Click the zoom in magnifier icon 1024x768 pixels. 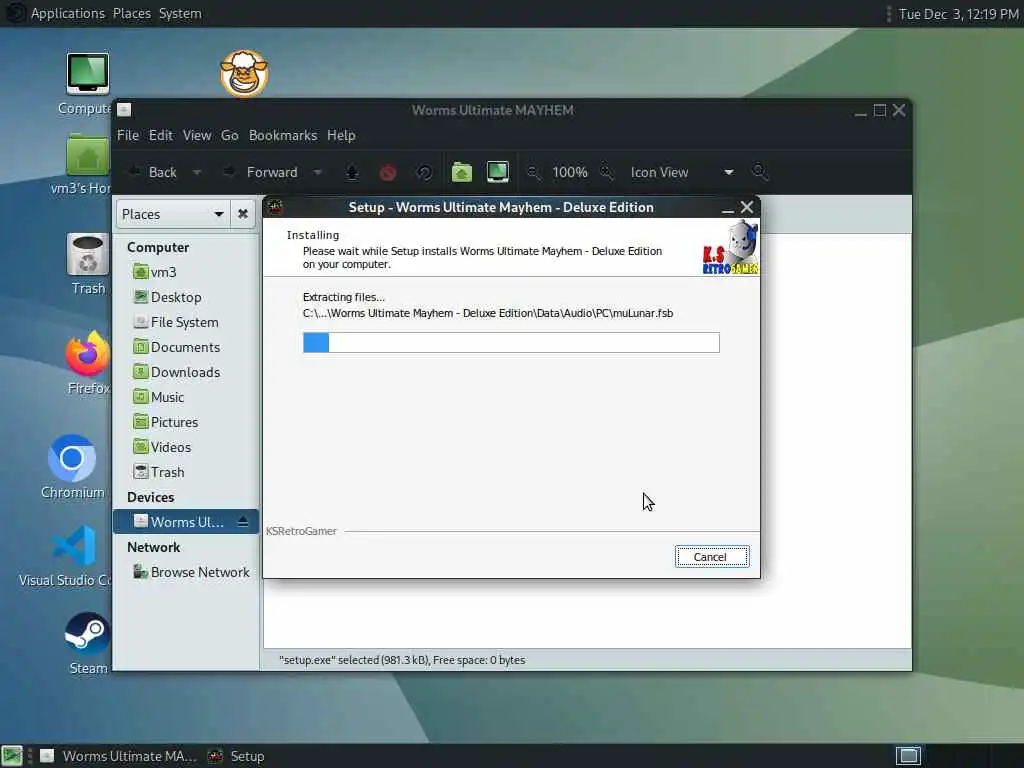pyautogui.click(x=607, y=172)
